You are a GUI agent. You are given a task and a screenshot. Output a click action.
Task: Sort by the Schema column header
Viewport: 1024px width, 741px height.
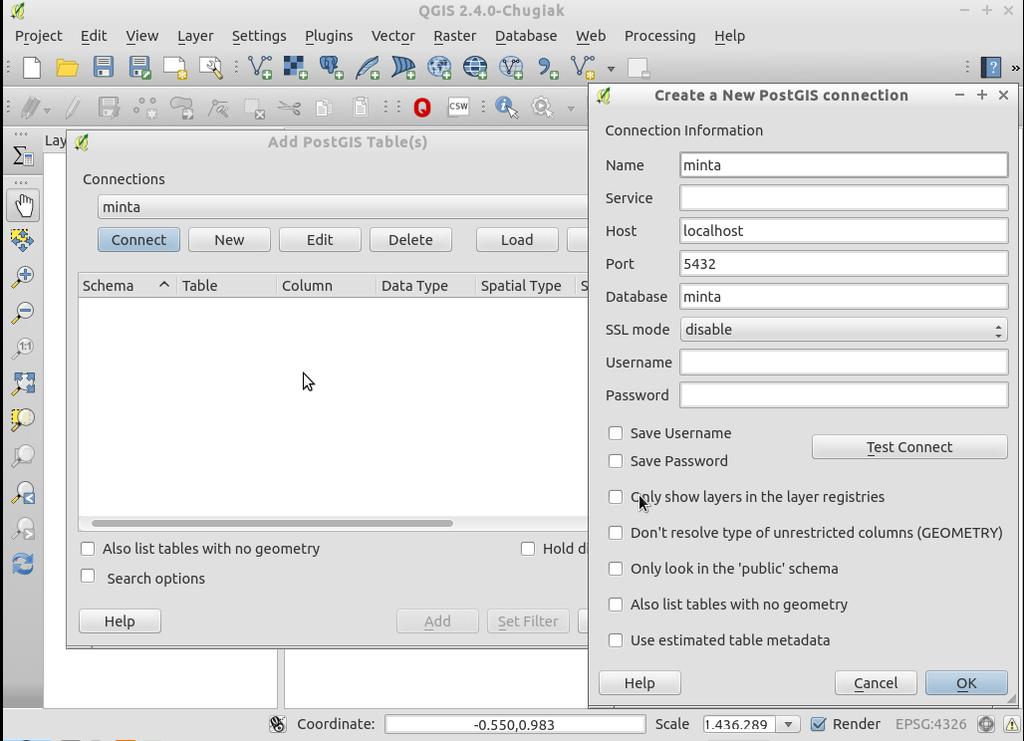[x=127, y=285]
